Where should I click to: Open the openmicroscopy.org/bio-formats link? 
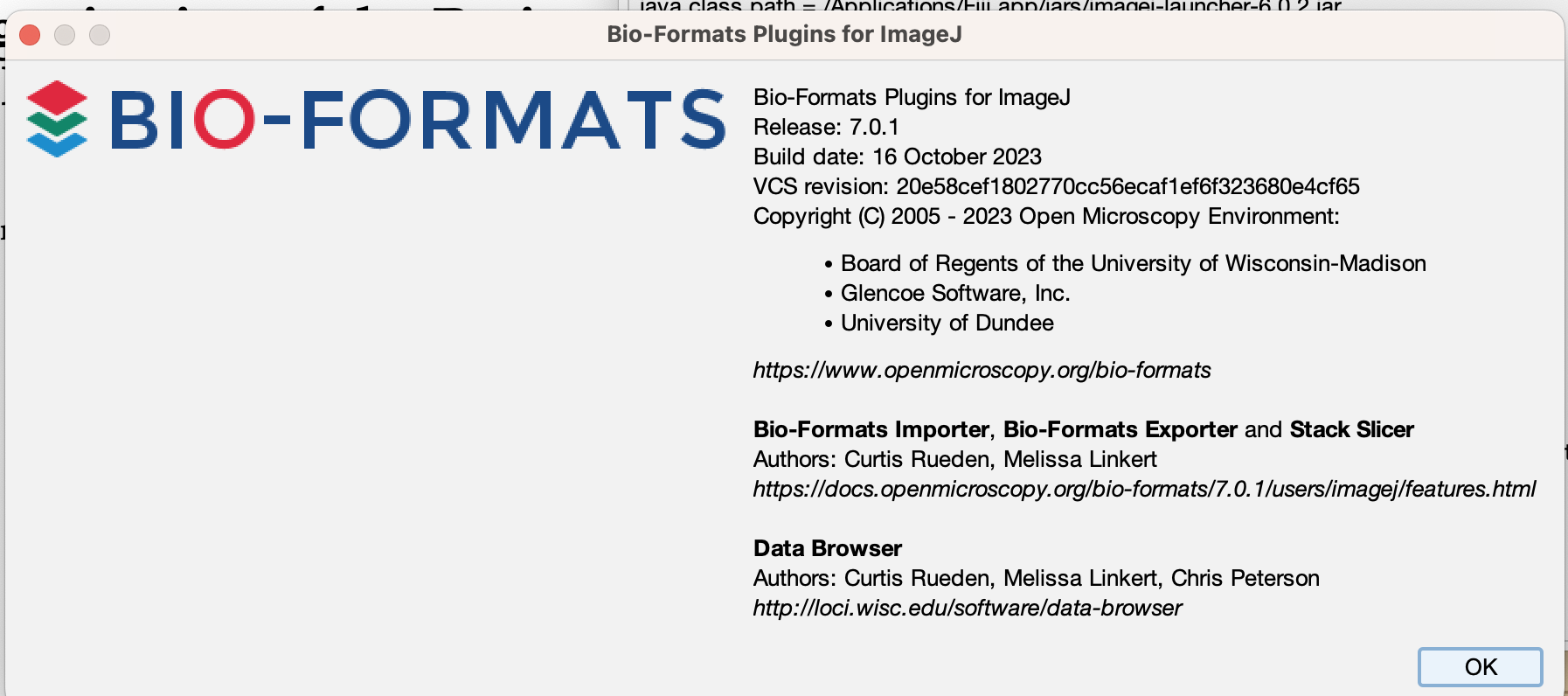pos(981,370)
